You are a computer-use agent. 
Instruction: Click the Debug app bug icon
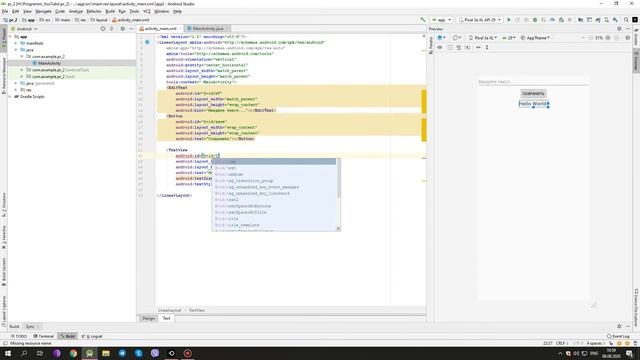(x=535, y=20)
